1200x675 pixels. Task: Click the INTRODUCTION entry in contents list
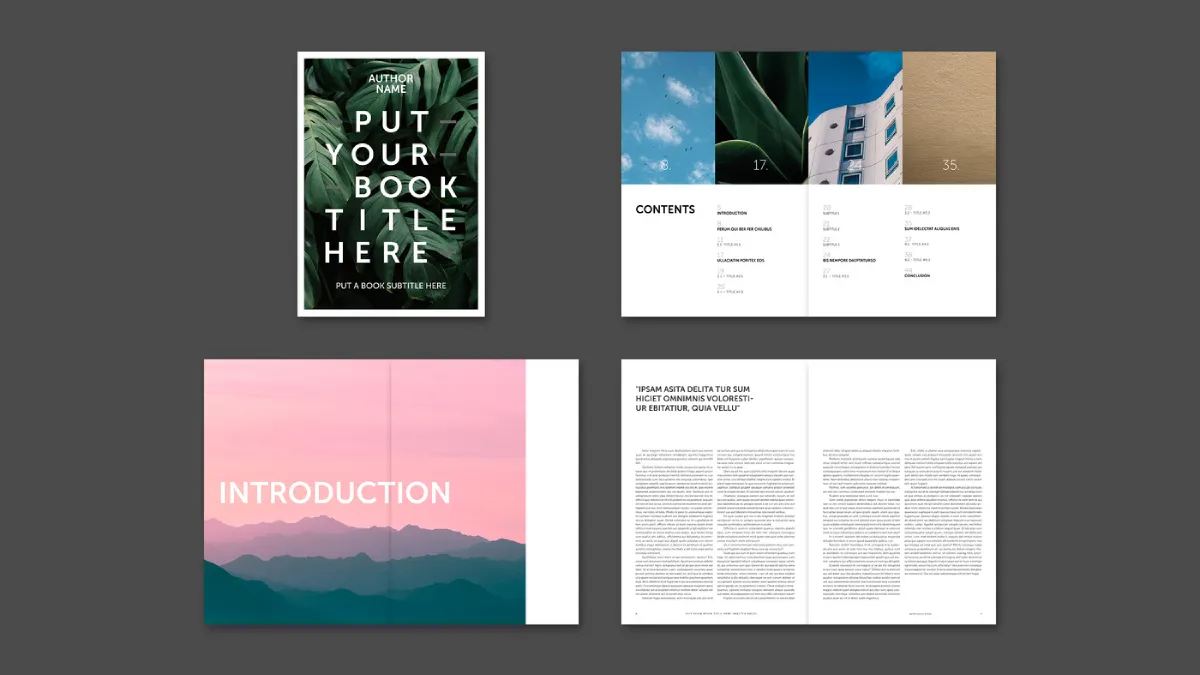[x=732, y=213]
